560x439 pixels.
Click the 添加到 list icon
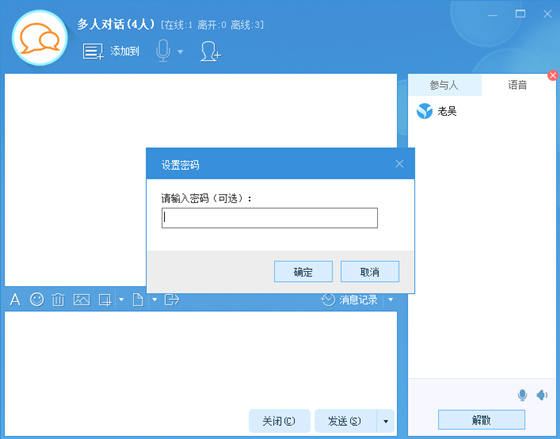point(93,51)
